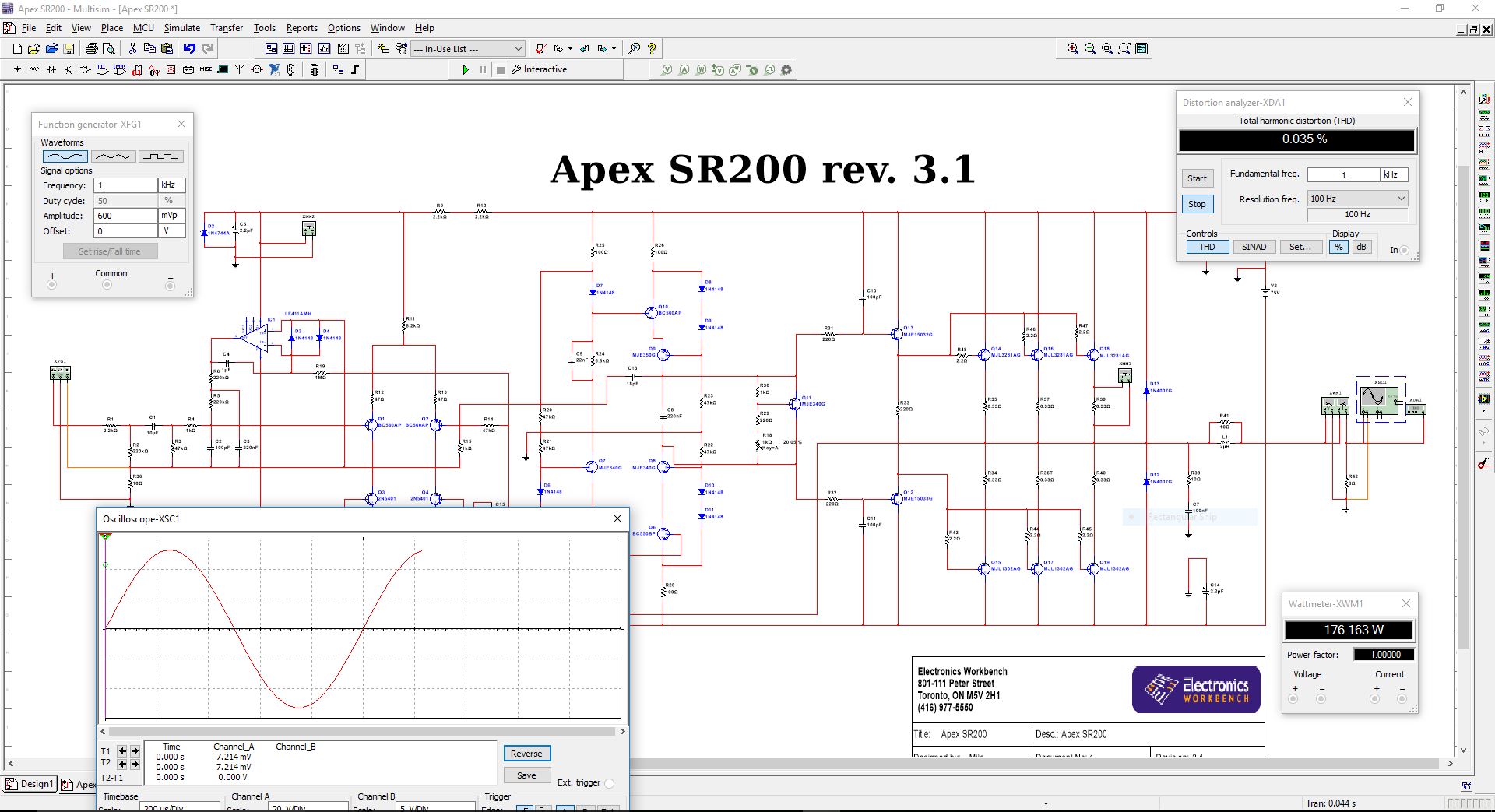Click the Paste clipboard icon
This screenshot has height=812, width=1495.
coord(167,48)
